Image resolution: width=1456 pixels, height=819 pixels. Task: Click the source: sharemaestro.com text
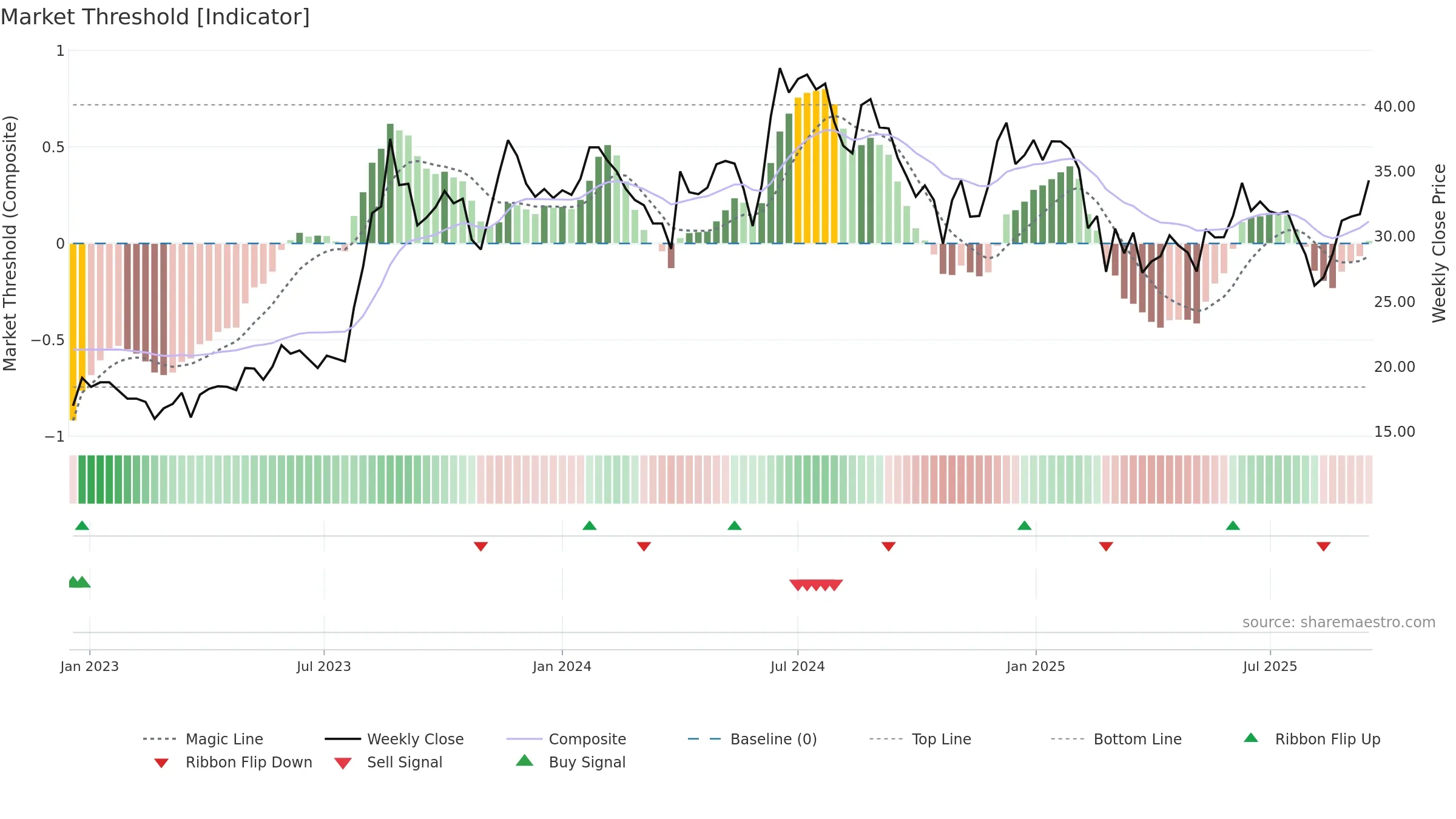[x=1339, y=622]
